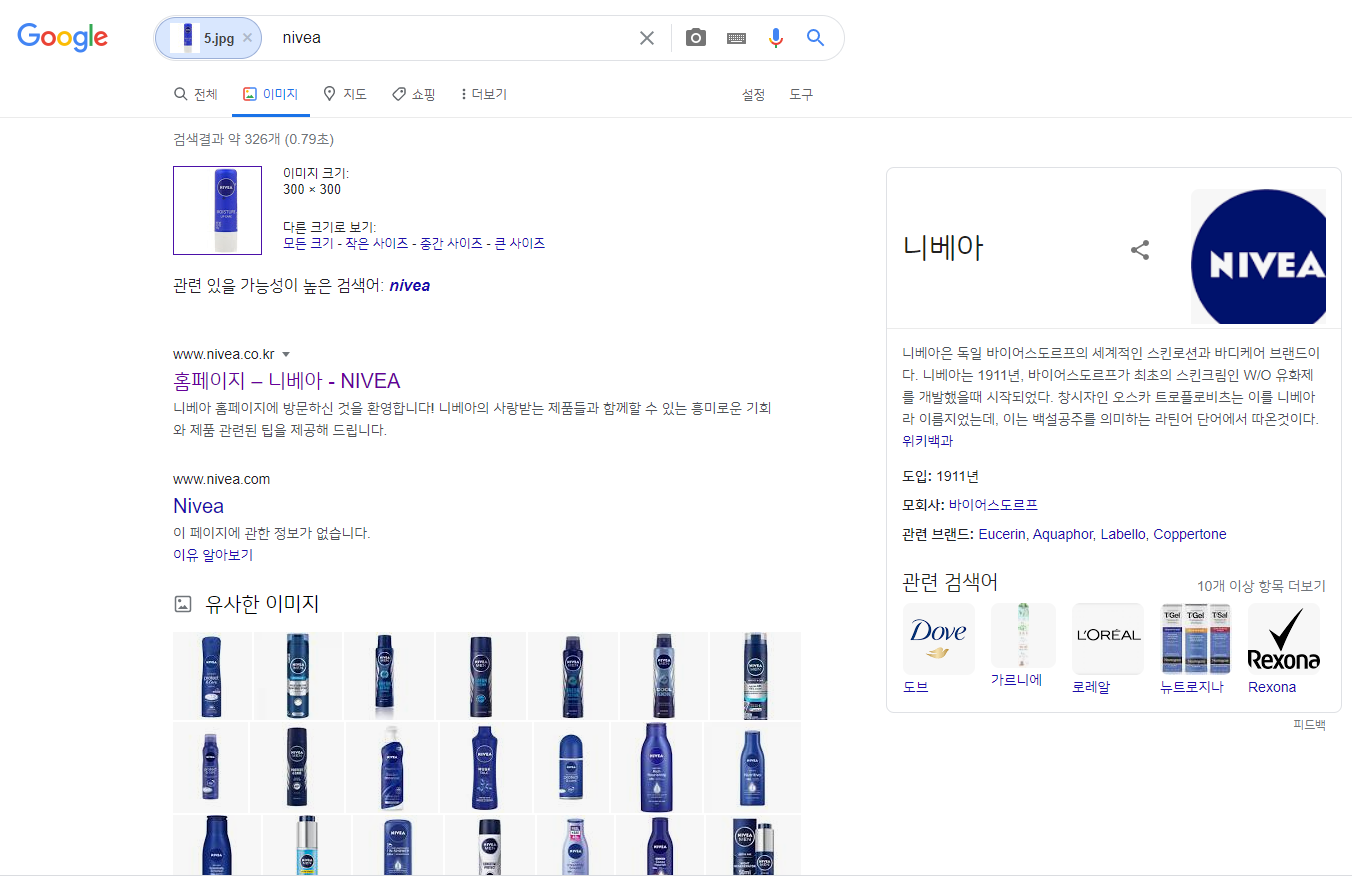Image resolution: width=1352 pixels, height=878 pixels.
Task: Open 홈페이지 – 니베아 - NIVEA result
Action: tap(286, 381)
